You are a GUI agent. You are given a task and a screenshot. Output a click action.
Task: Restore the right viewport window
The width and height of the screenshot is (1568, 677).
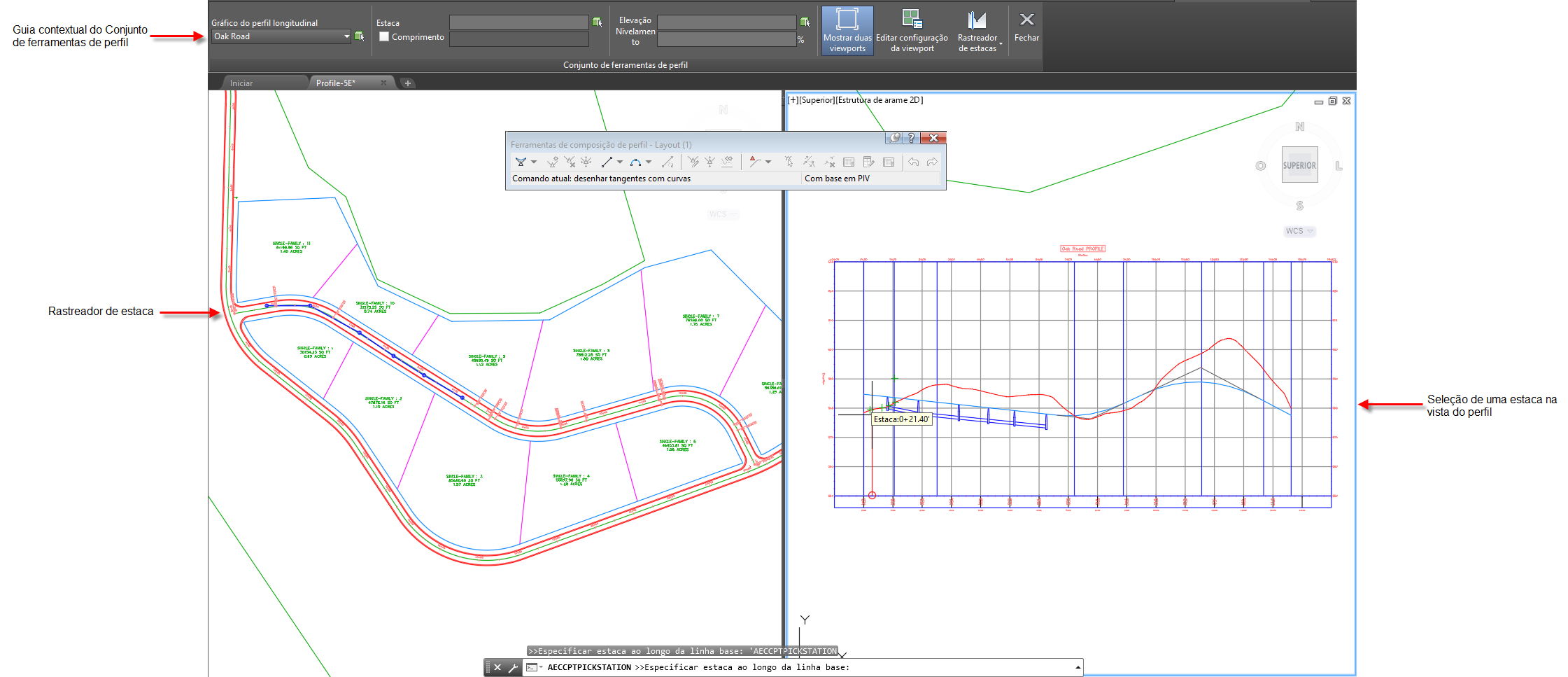(1333, 102)
